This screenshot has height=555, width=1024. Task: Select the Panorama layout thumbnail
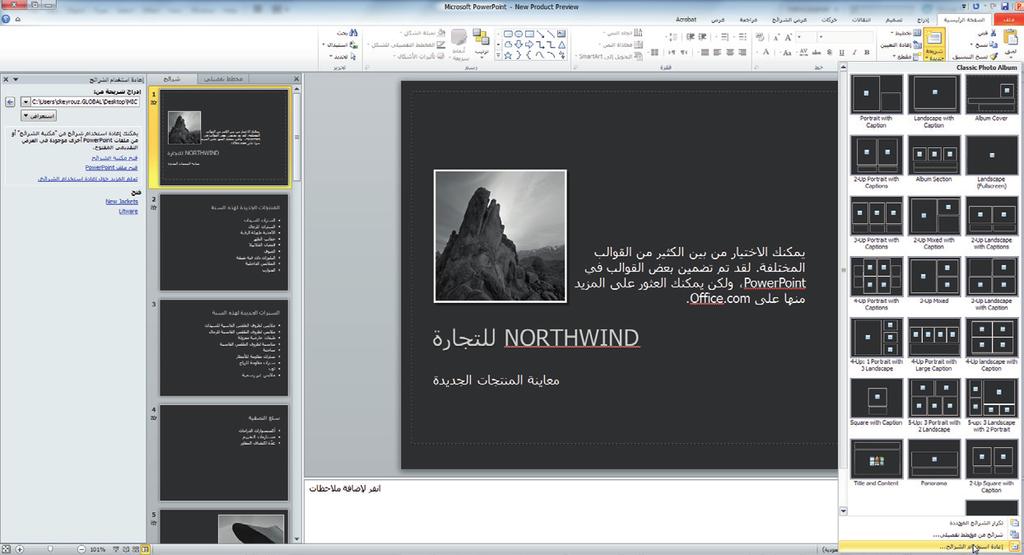(934, 460)
